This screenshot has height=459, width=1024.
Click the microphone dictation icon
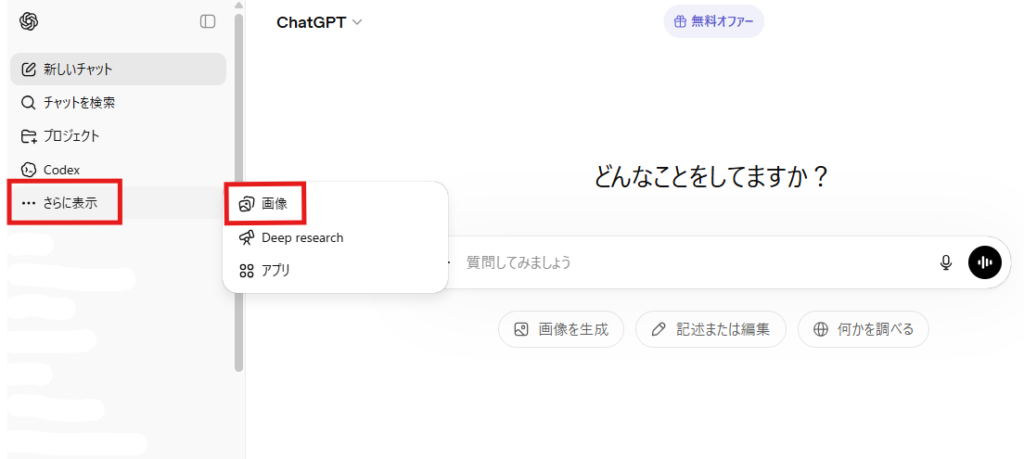(x=945, y=262)
